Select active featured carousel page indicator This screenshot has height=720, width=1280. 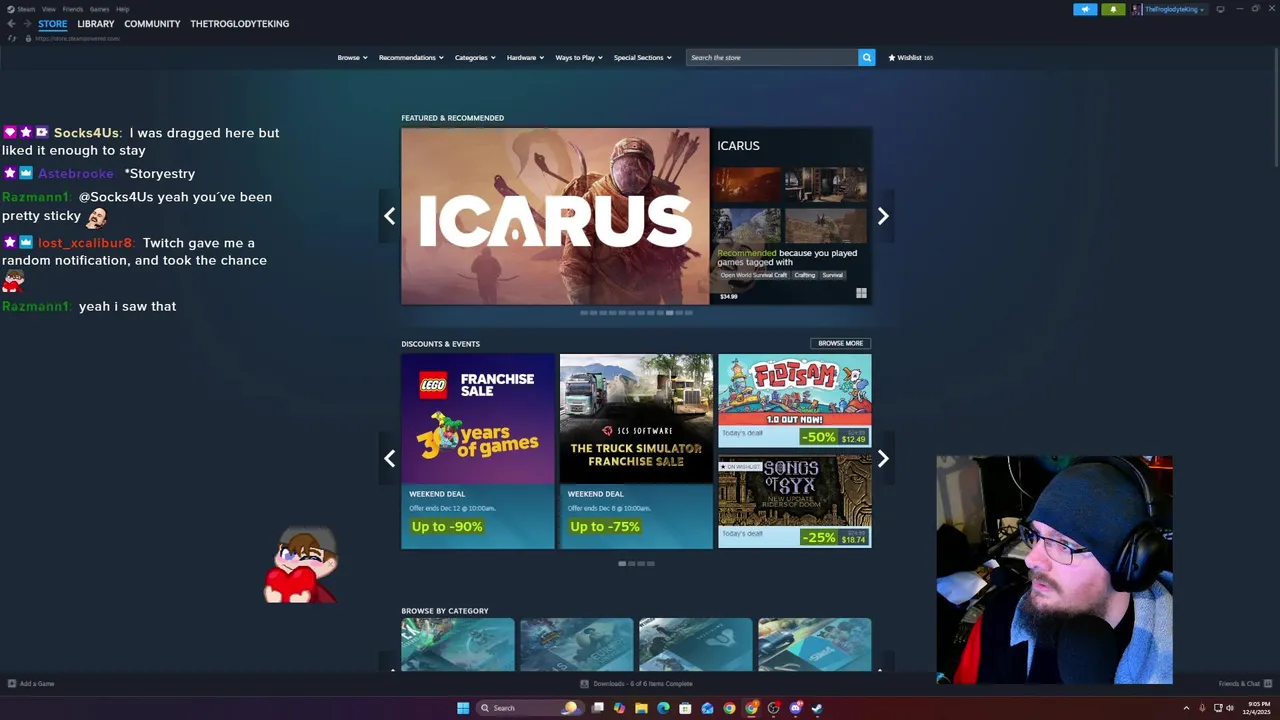tap(669, 313)
